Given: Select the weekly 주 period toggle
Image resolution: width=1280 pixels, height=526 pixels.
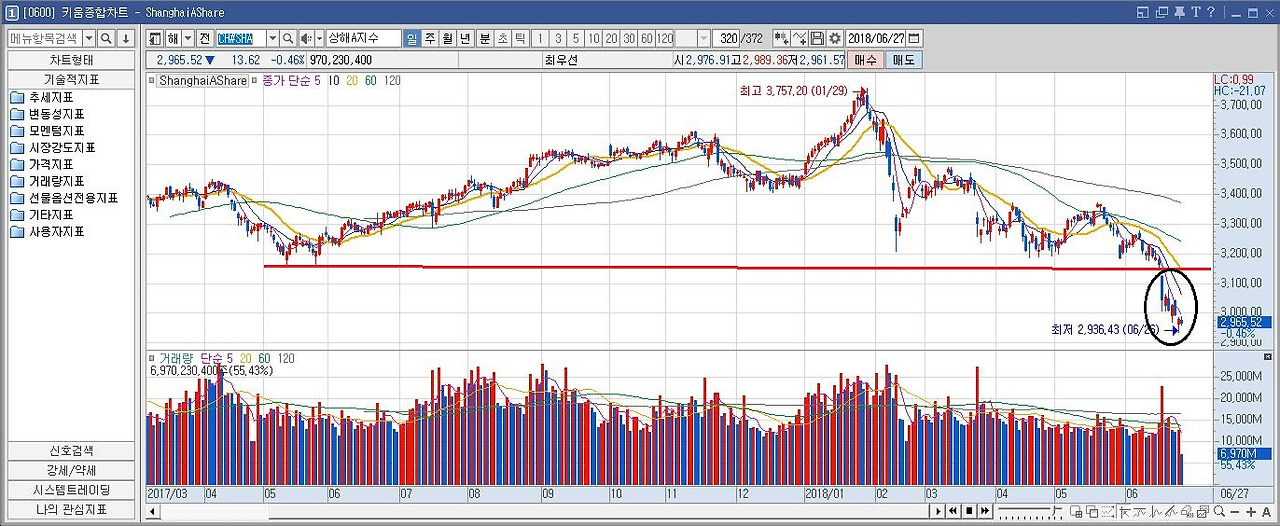Looking at the screenshot, I should pos(430,38).
